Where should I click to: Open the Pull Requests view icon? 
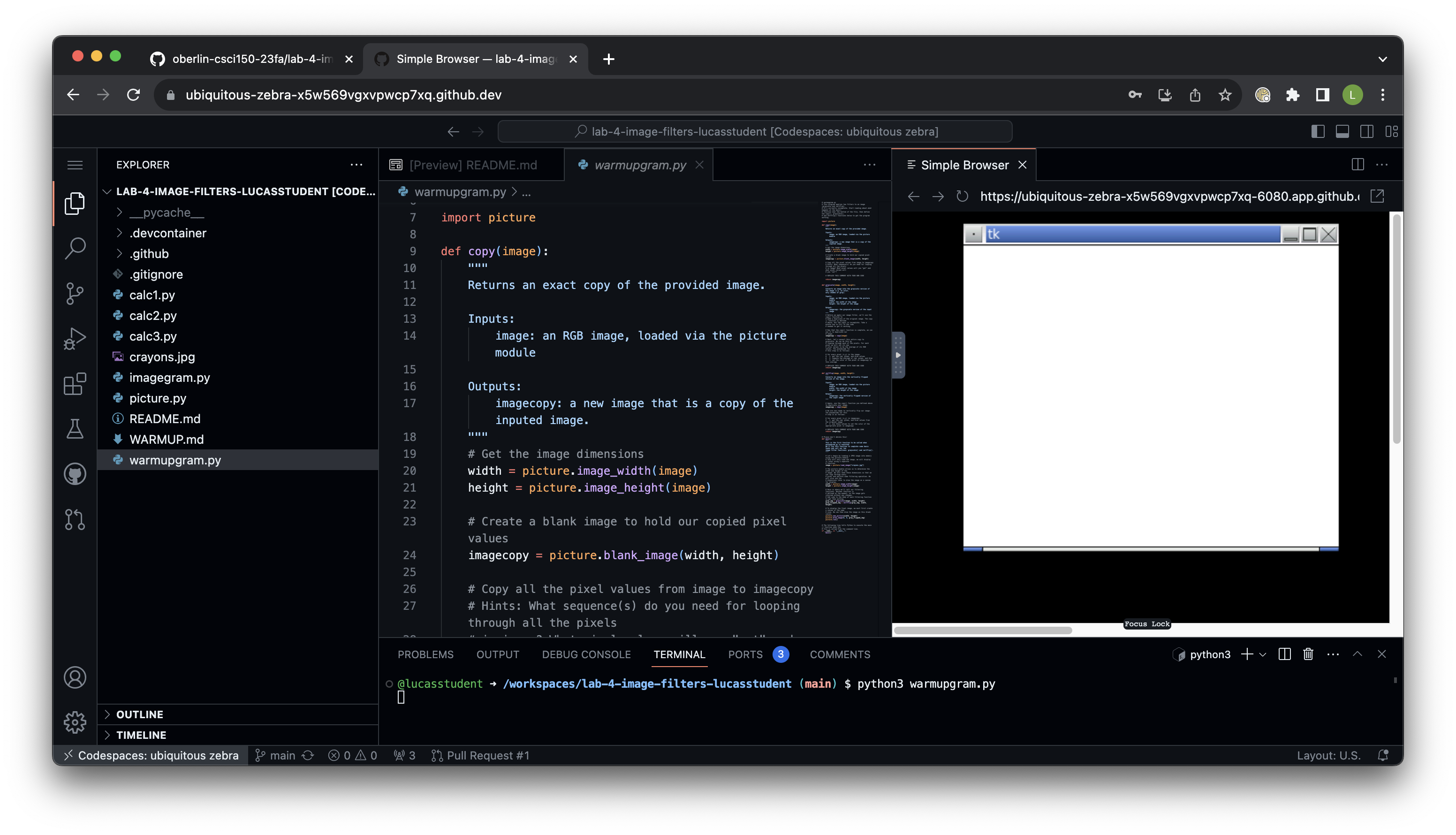click(x=75, y=519)
